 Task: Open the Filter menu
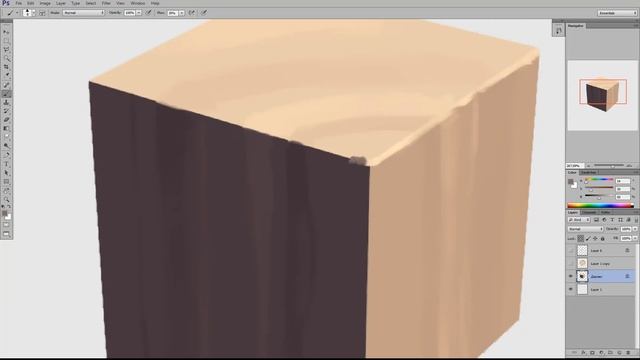point(106,3)
